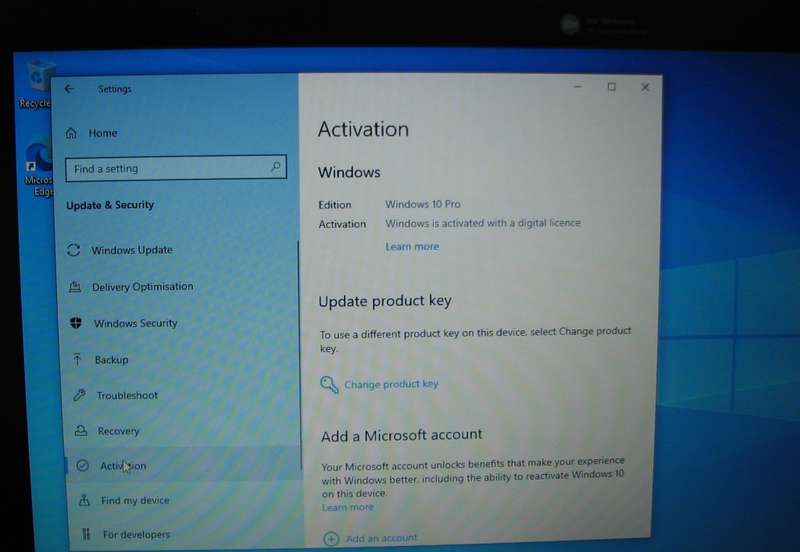Viewport: 800px width, 552px height.
Task: Click Learn more under Microsoft account text
Action: [x=347, y=507]
